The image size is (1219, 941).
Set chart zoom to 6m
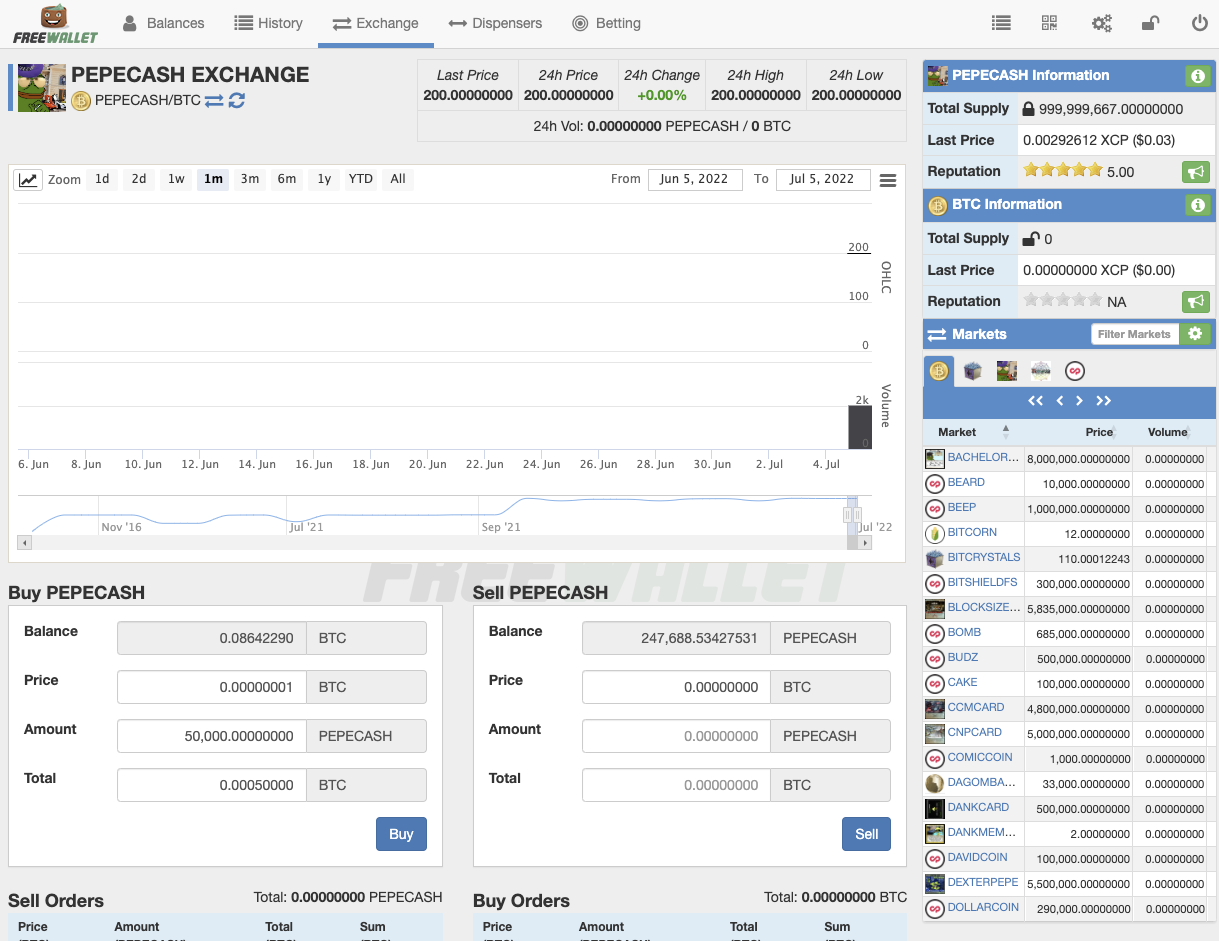(x=287, y=179)
